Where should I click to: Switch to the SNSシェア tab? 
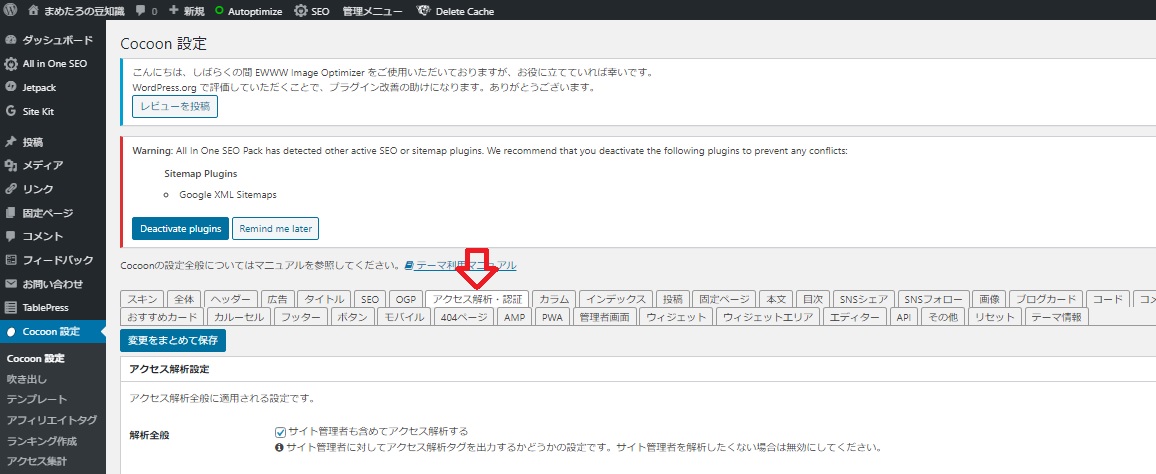pos(864,299)
